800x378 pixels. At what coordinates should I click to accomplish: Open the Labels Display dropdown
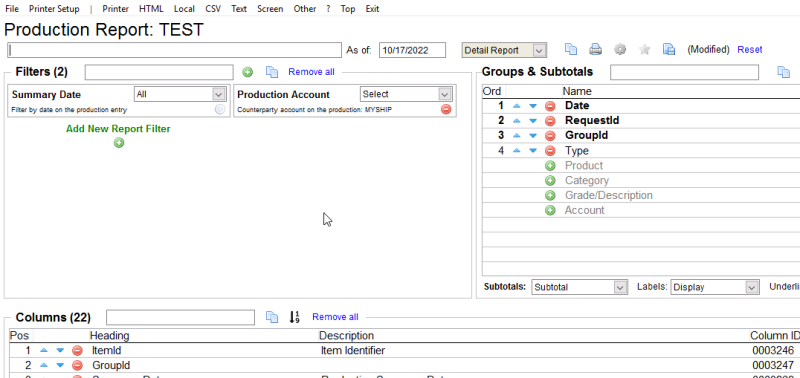click(x=715, y=287)
